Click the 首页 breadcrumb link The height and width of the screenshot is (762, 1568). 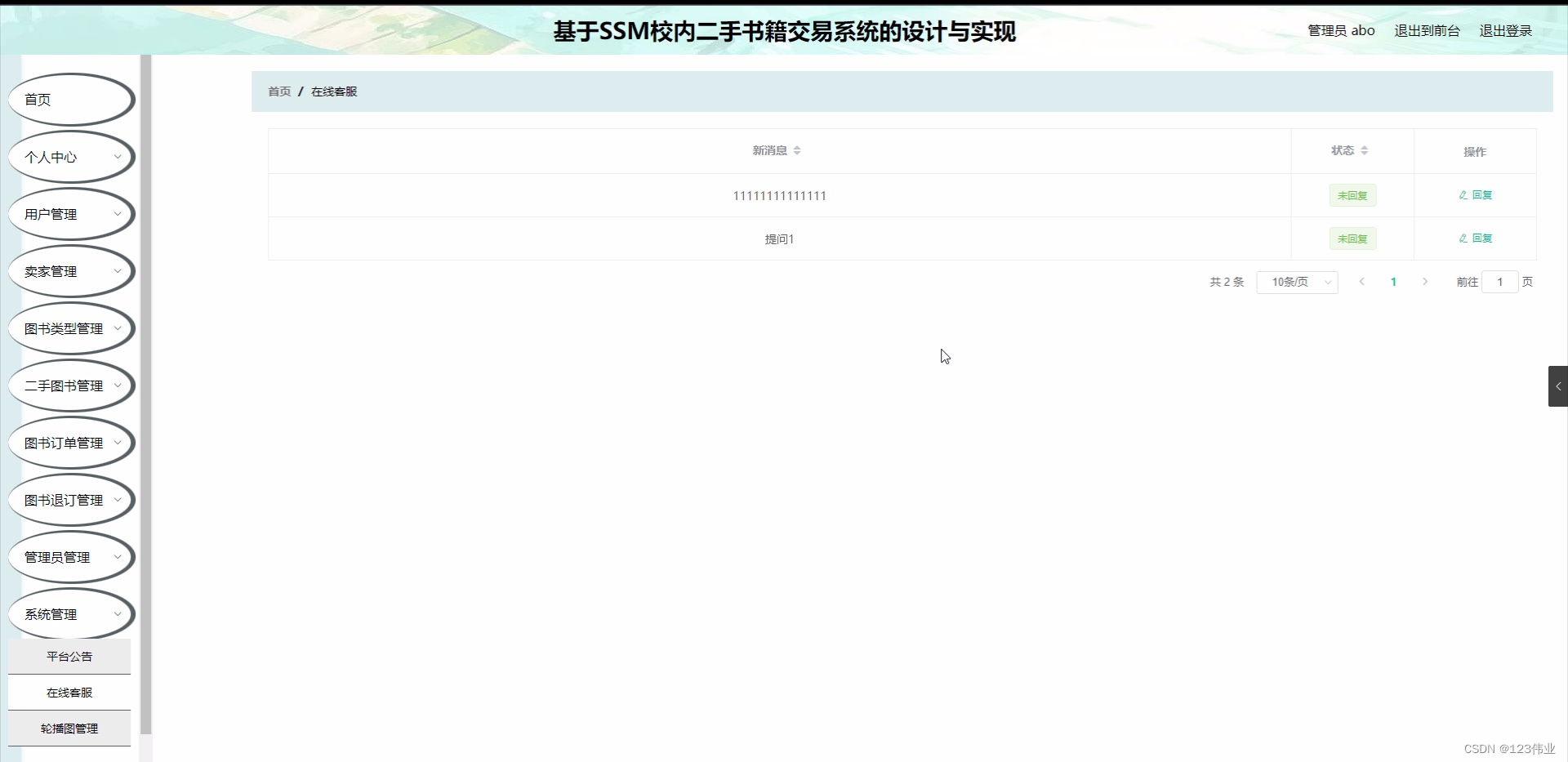pos(278,91)
